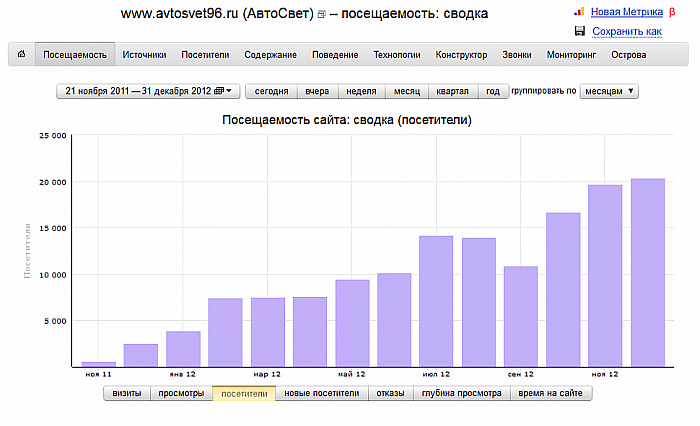The image size is (700, 426).
Task: Open the Новая Метрика link
Action: coord(627,12)
